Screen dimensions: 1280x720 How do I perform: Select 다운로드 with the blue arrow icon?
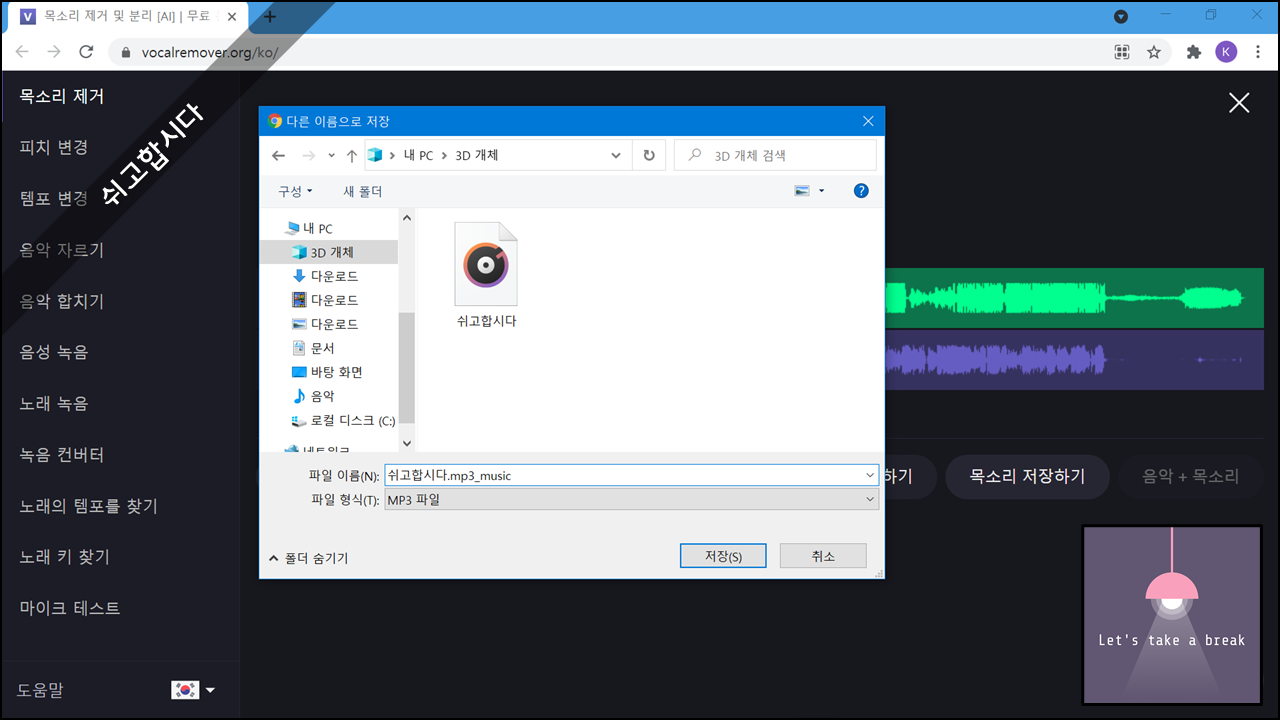[x=325, y=276]
